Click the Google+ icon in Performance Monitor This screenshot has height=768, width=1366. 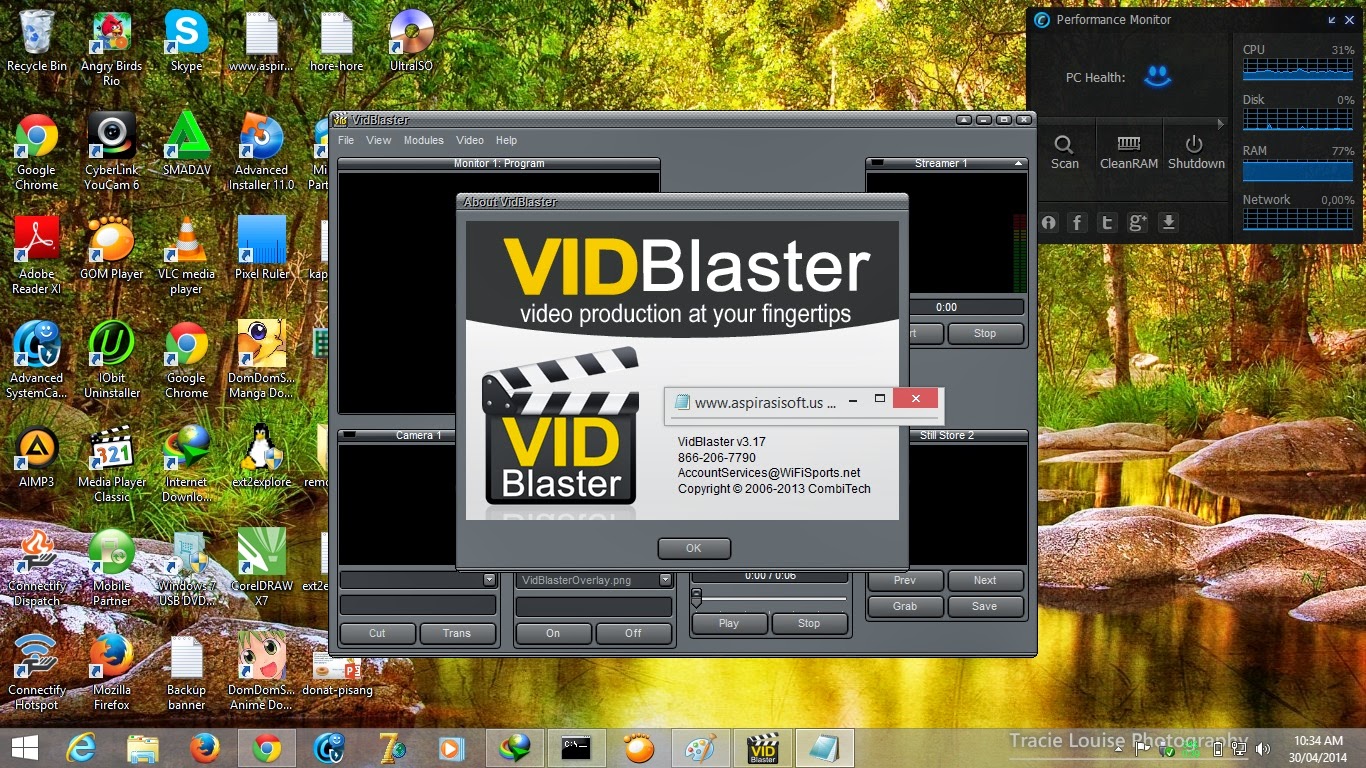(x=1138, y=222)
